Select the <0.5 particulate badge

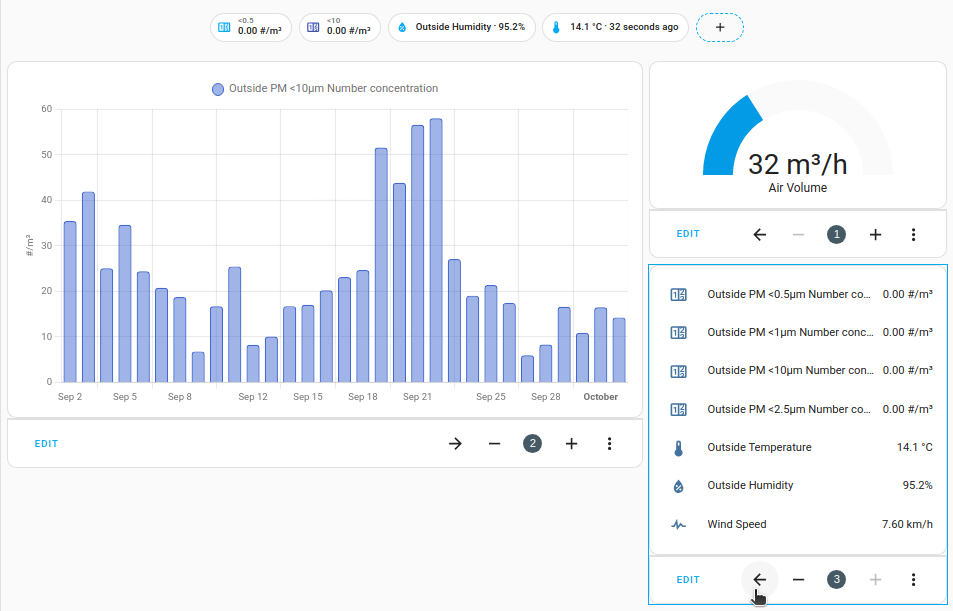250,27
